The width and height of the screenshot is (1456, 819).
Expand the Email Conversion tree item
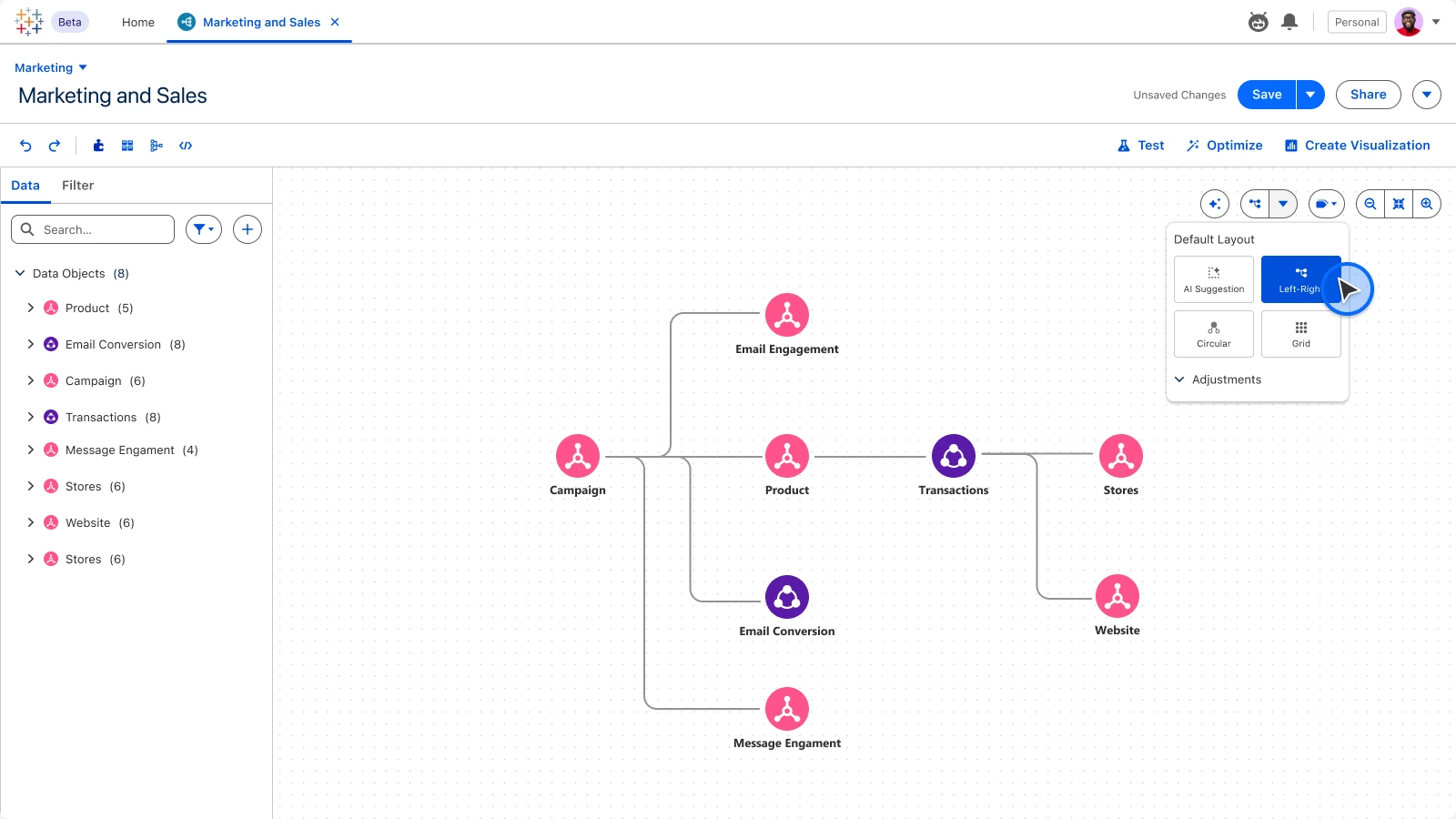[x=30, y=344]
